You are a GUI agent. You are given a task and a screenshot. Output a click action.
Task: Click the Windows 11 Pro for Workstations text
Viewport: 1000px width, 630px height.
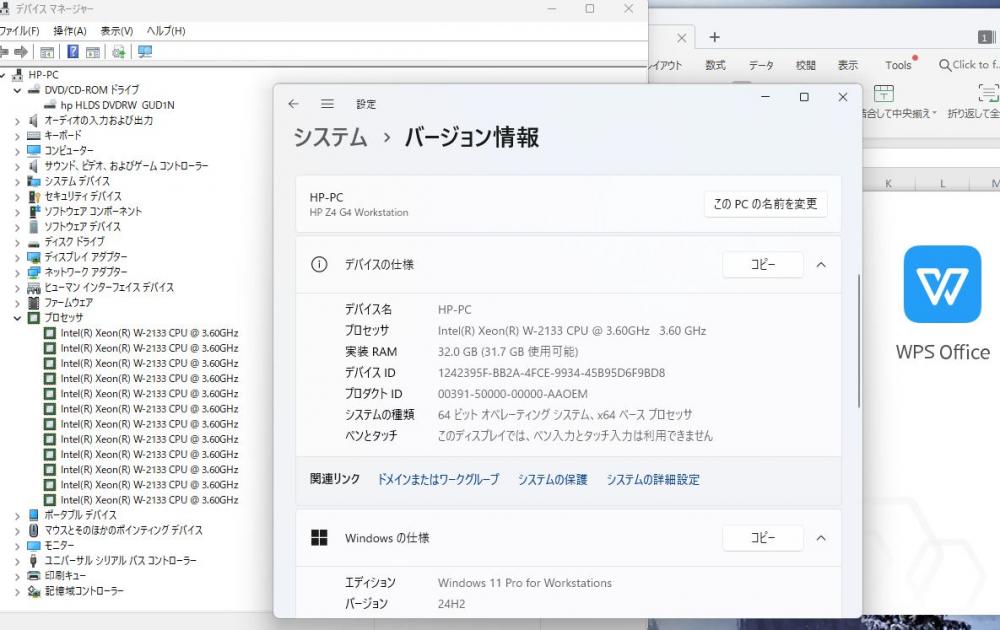524,583
